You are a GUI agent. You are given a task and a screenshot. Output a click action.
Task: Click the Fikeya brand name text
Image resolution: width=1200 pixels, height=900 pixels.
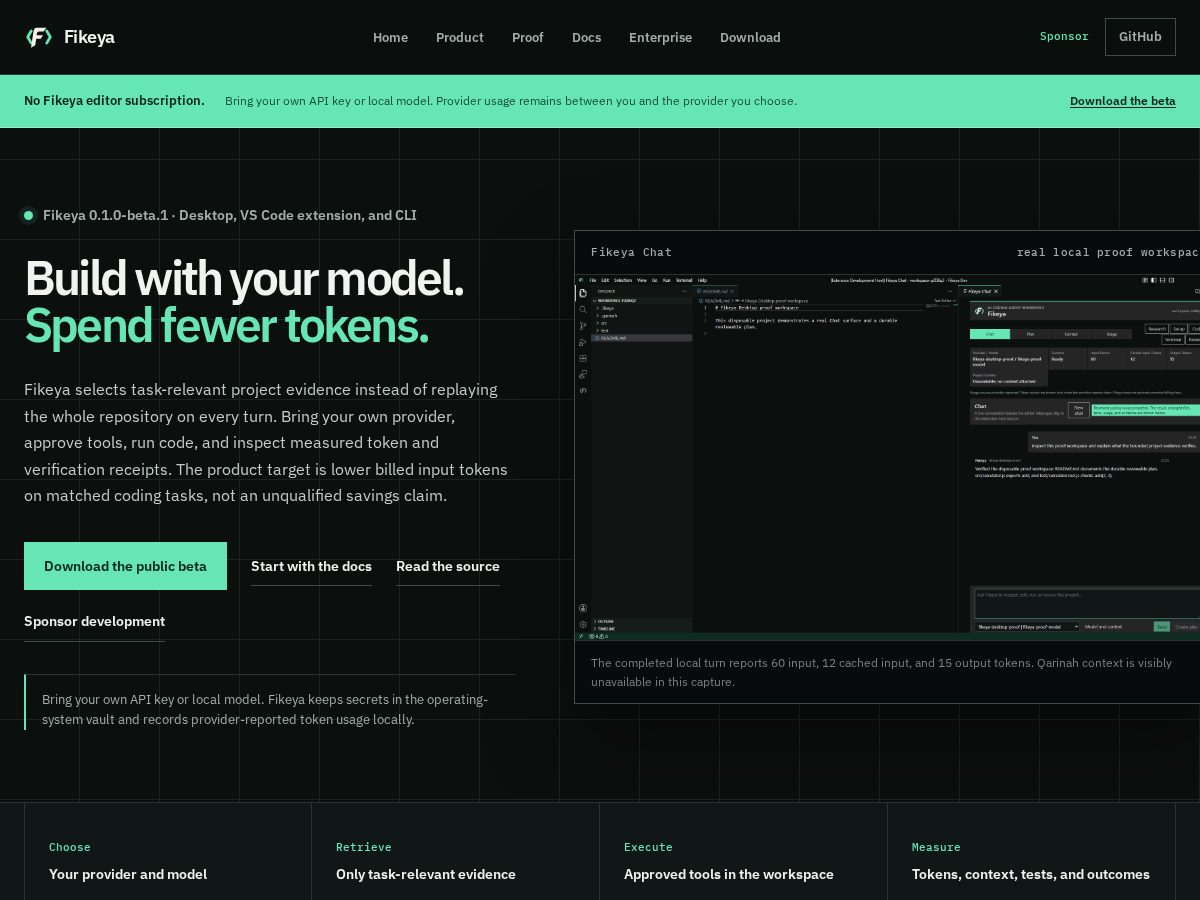(x=89, y=37)
